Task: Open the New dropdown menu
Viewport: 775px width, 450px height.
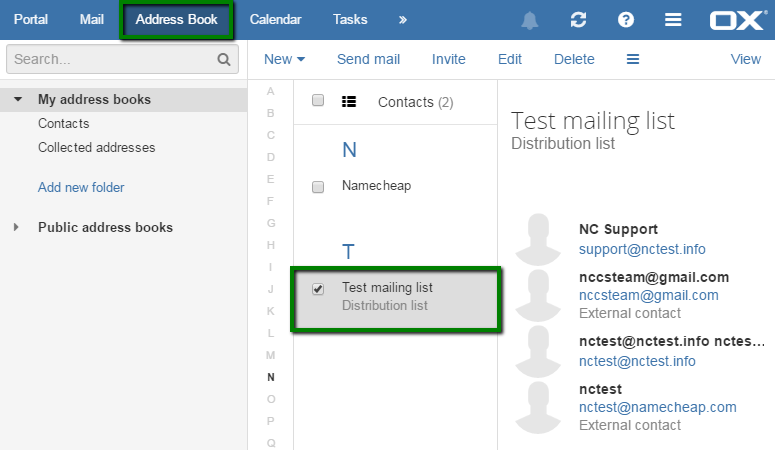Action: click(x=284, y=59)
